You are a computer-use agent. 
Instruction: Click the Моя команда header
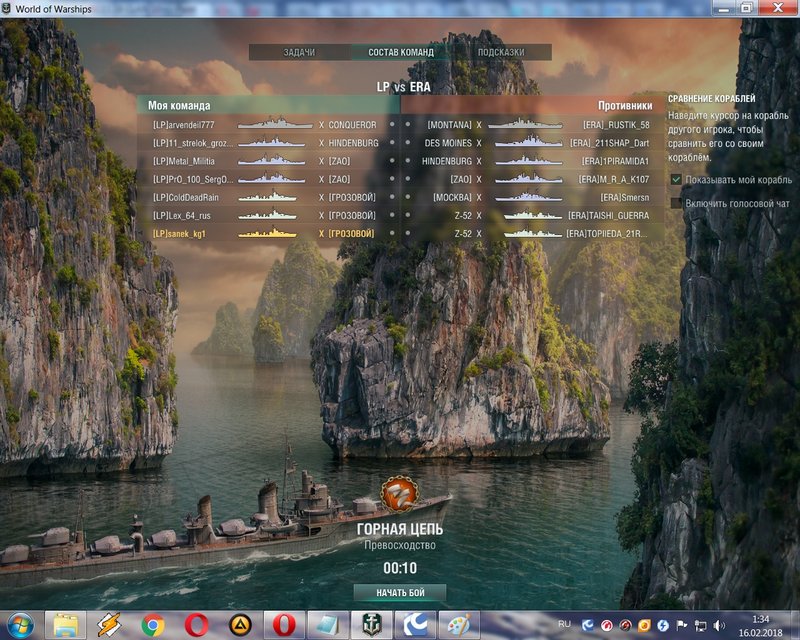[179, 106]
